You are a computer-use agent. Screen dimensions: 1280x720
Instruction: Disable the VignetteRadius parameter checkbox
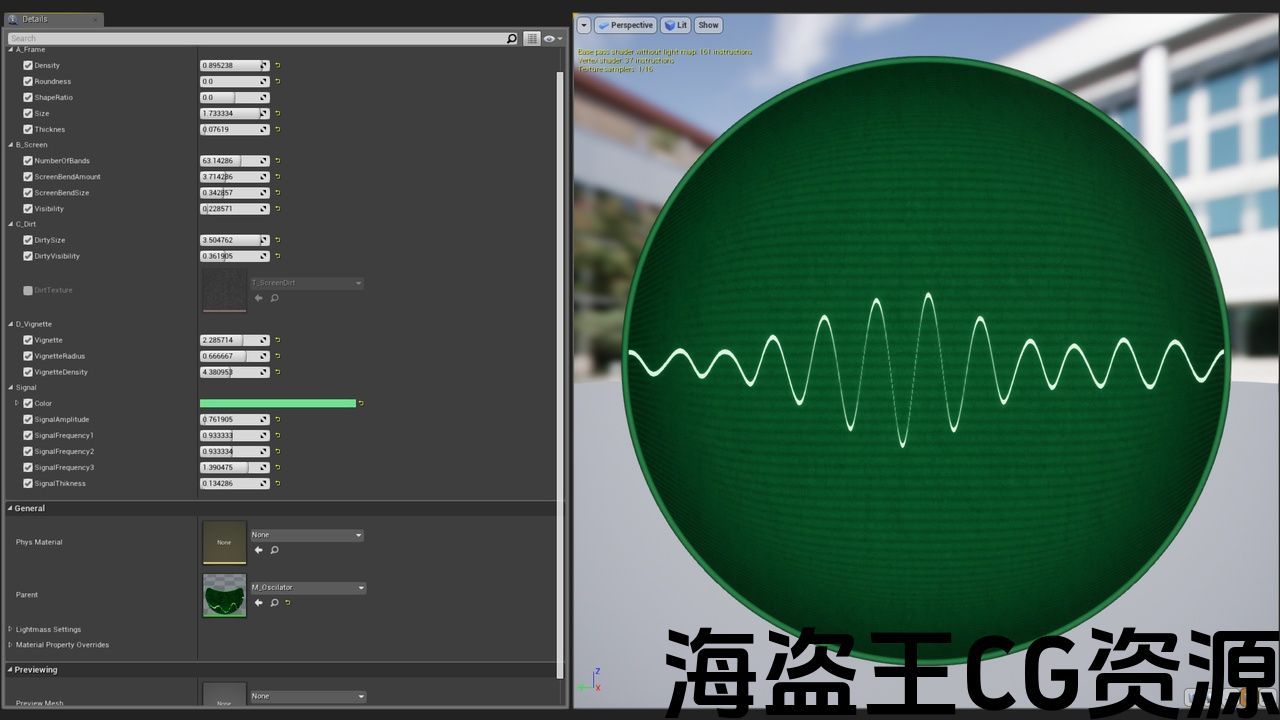28,356
